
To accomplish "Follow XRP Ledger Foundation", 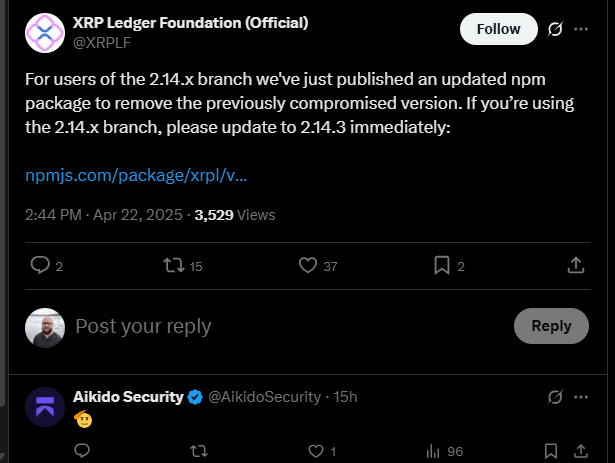I will click(498, 29).
